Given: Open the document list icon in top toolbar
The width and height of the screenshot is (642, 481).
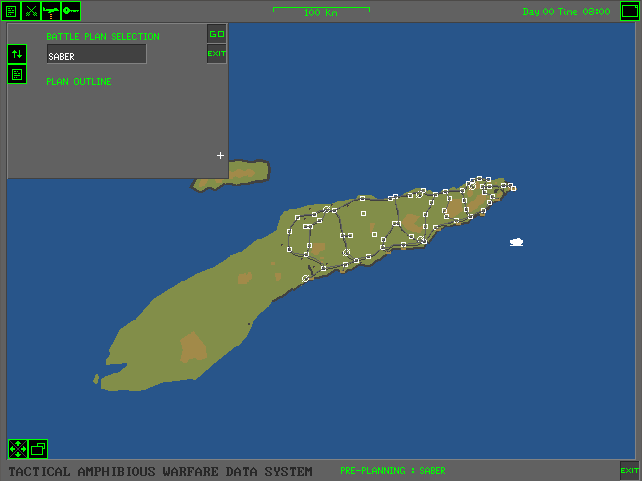Looking at the screenshot, I should [11, 11].
